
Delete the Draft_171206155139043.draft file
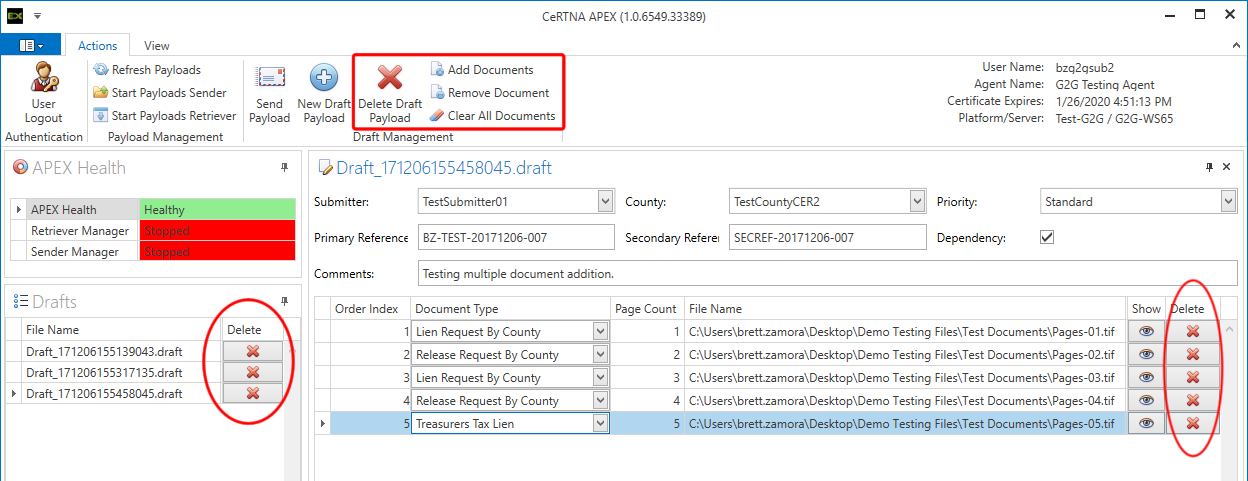tap(252, 351)
